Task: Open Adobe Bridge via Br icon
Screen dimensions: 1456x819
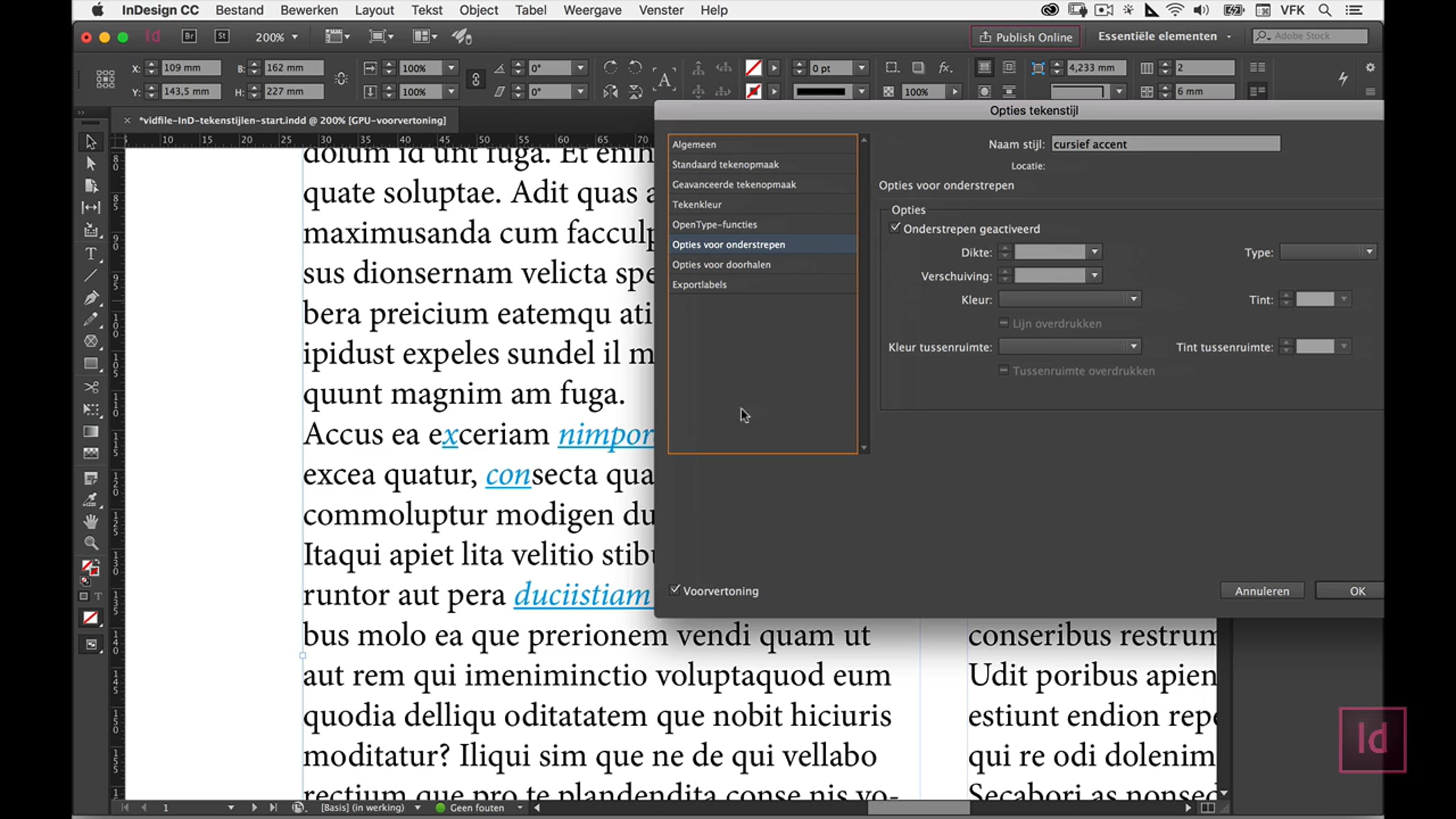Action: 189,36
